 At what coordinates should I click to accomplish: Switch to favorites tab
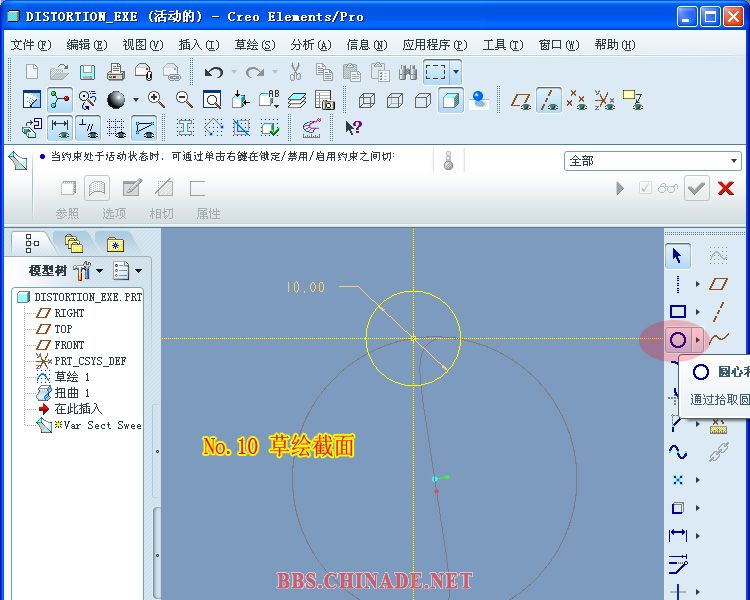pyautogui.click(x=115, y=244)
